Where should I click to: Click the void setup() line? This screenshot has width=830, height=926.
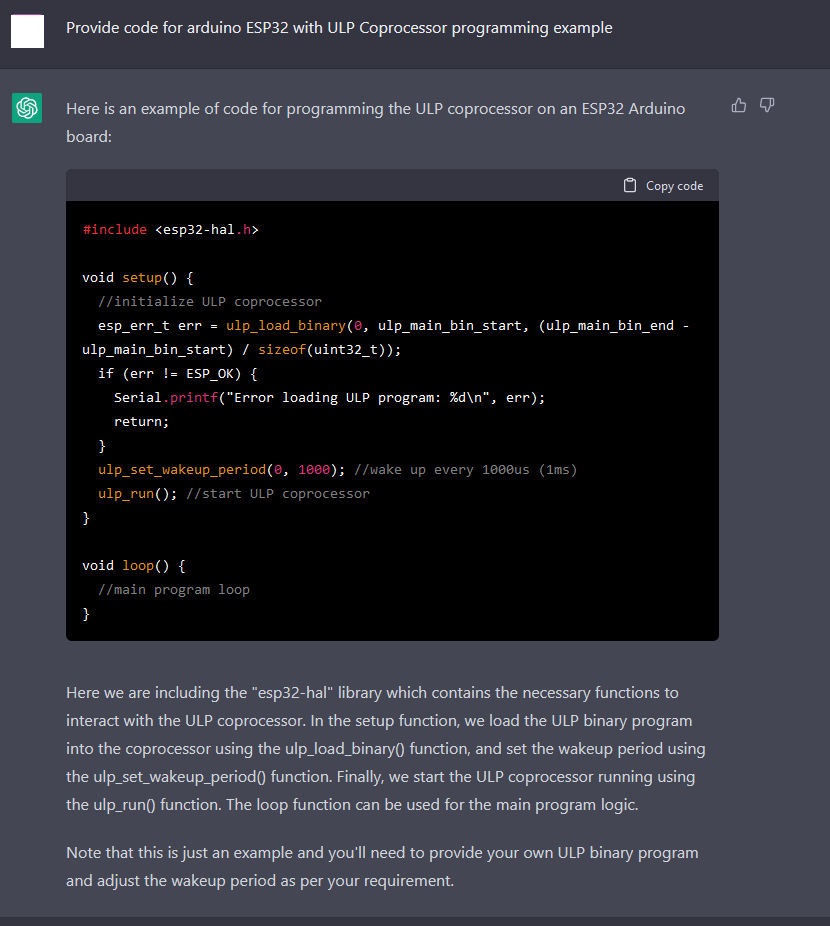click(138, 277)
